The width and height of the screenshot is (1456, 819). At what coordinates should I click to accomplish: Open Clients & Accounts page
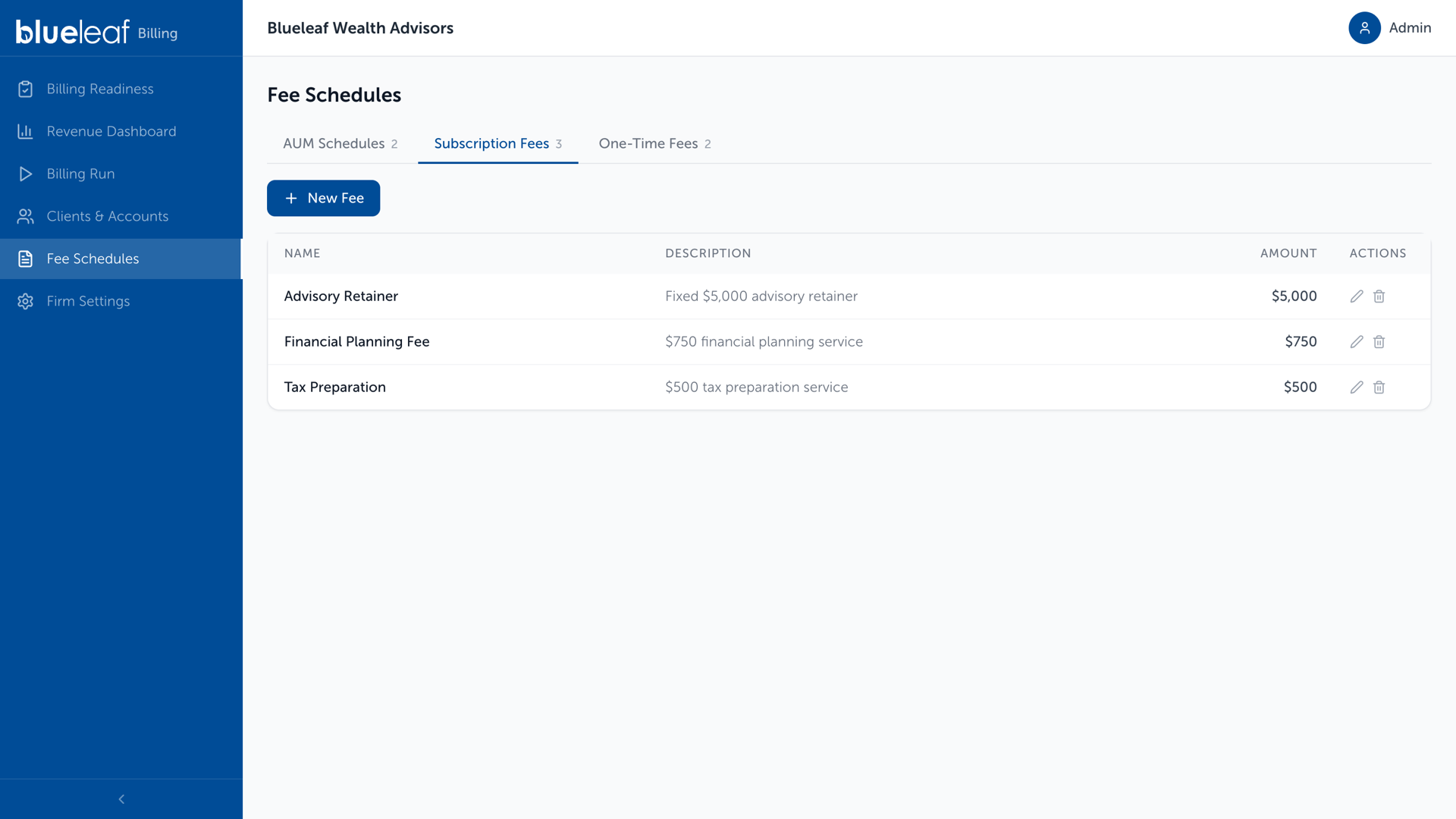click(121, 216)
